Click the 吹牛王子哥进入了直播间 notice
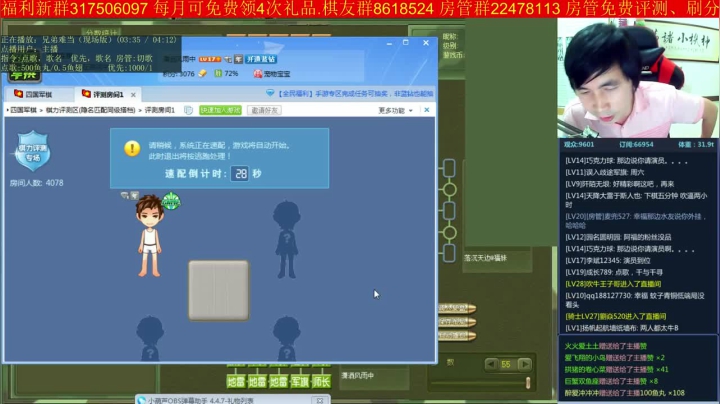The image size is (720, 404). pos(613,284)
